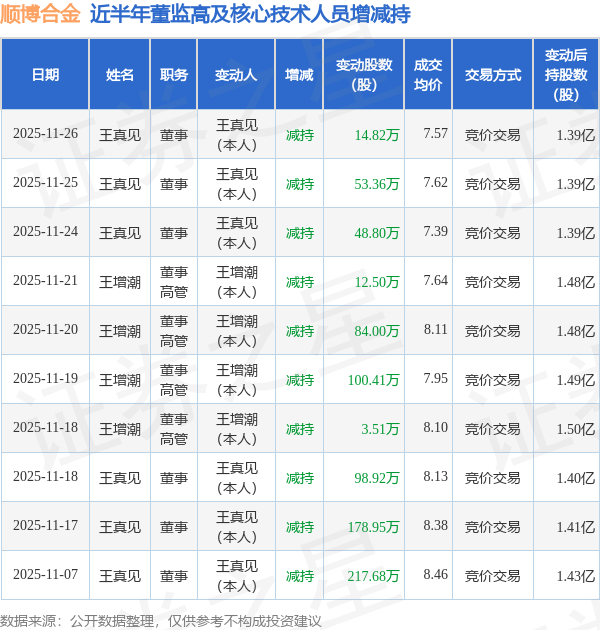This screenshot has height=630, width=600.
Task: Click the average price 8.38
Action: tap(436, 526)
